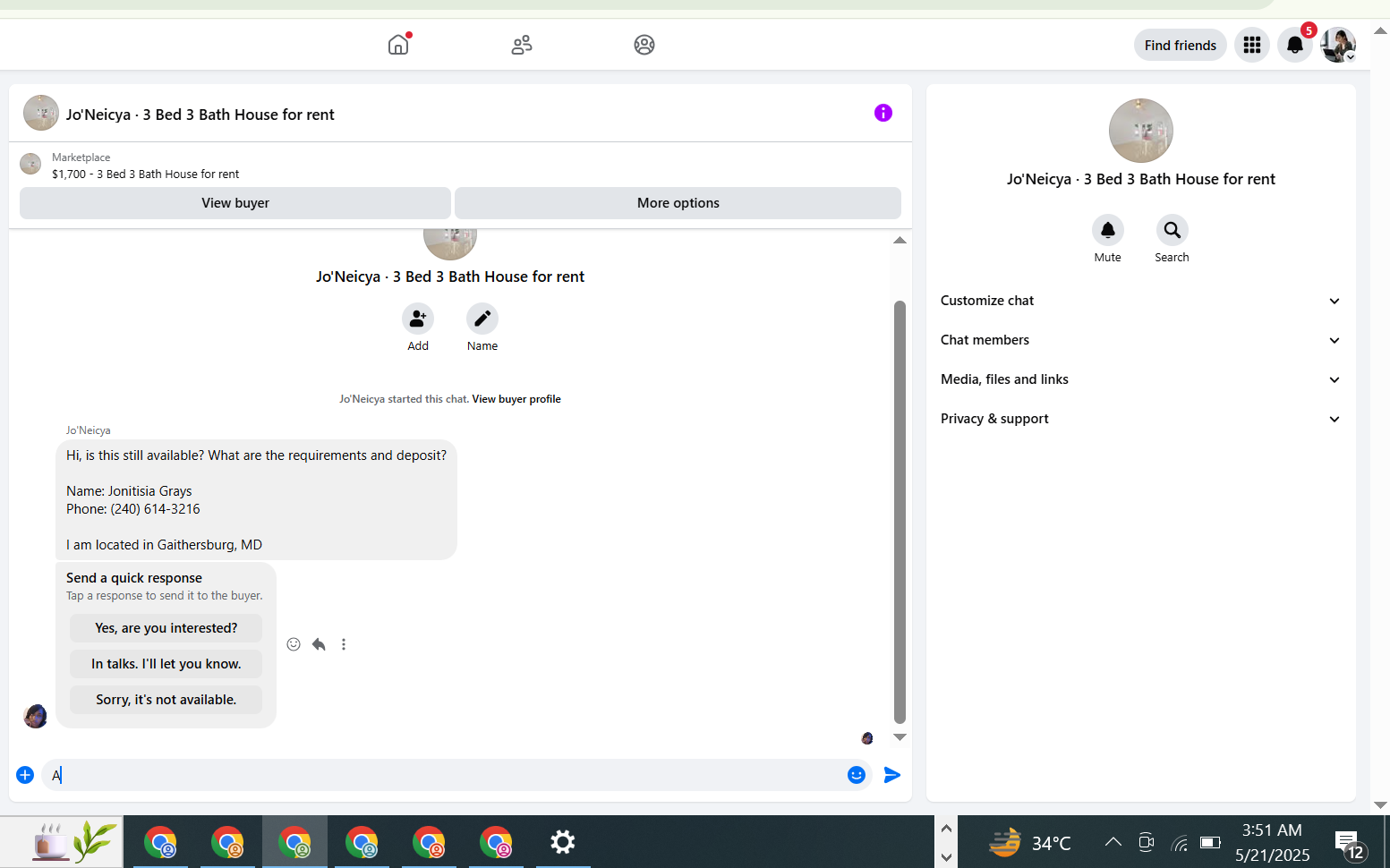Switch to the highlighted active Chrome taskbar window
Image resolution: width=1390 pixels, height=868 pixels.
click(x=294, y=842)
